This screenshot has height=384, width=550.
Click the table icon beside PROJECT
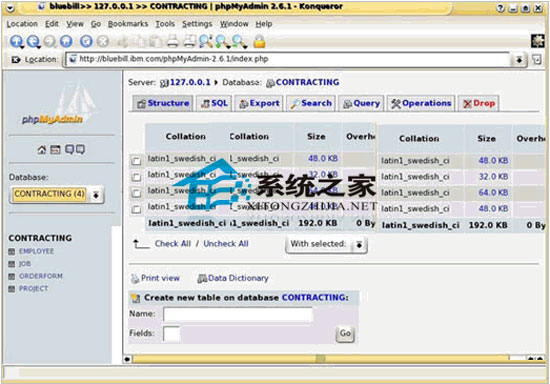point(12,289)
